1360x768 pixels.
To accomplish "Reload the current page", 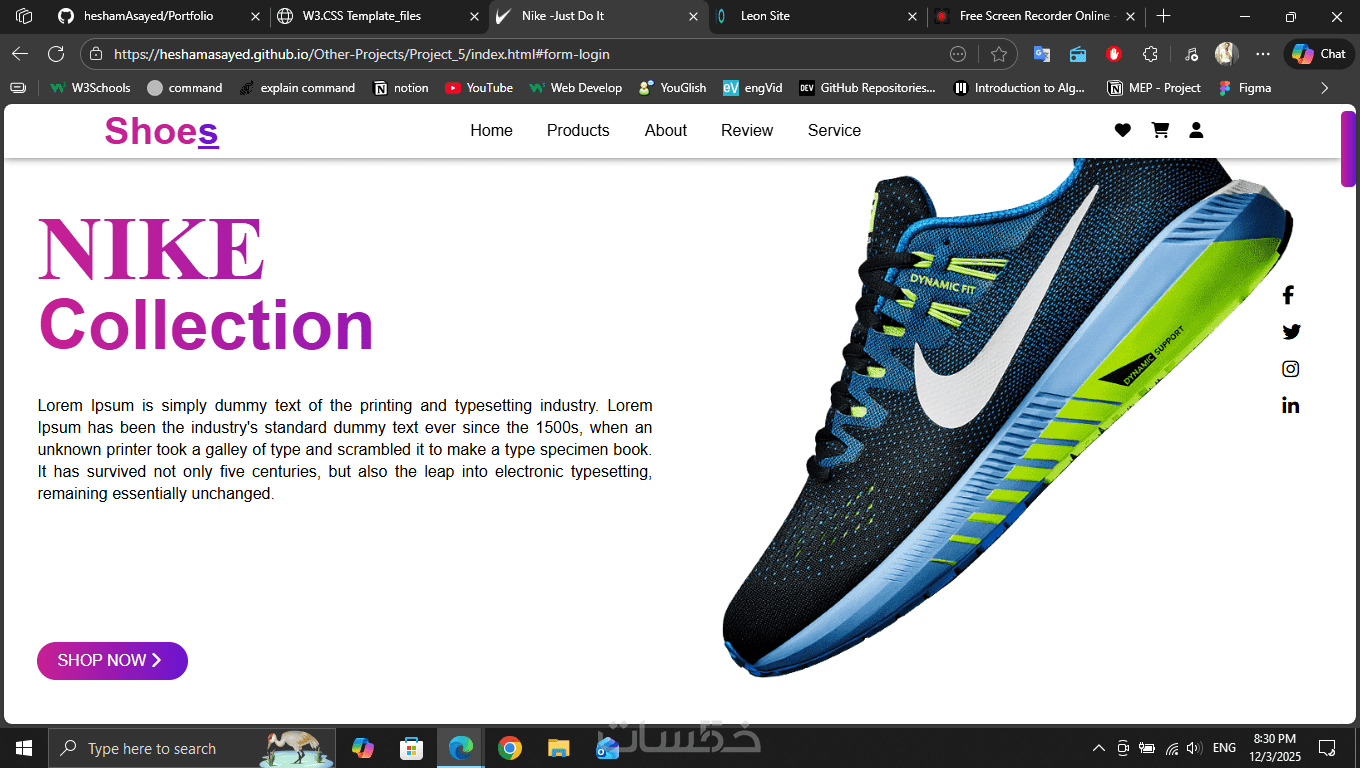I will tap(56, 54).
